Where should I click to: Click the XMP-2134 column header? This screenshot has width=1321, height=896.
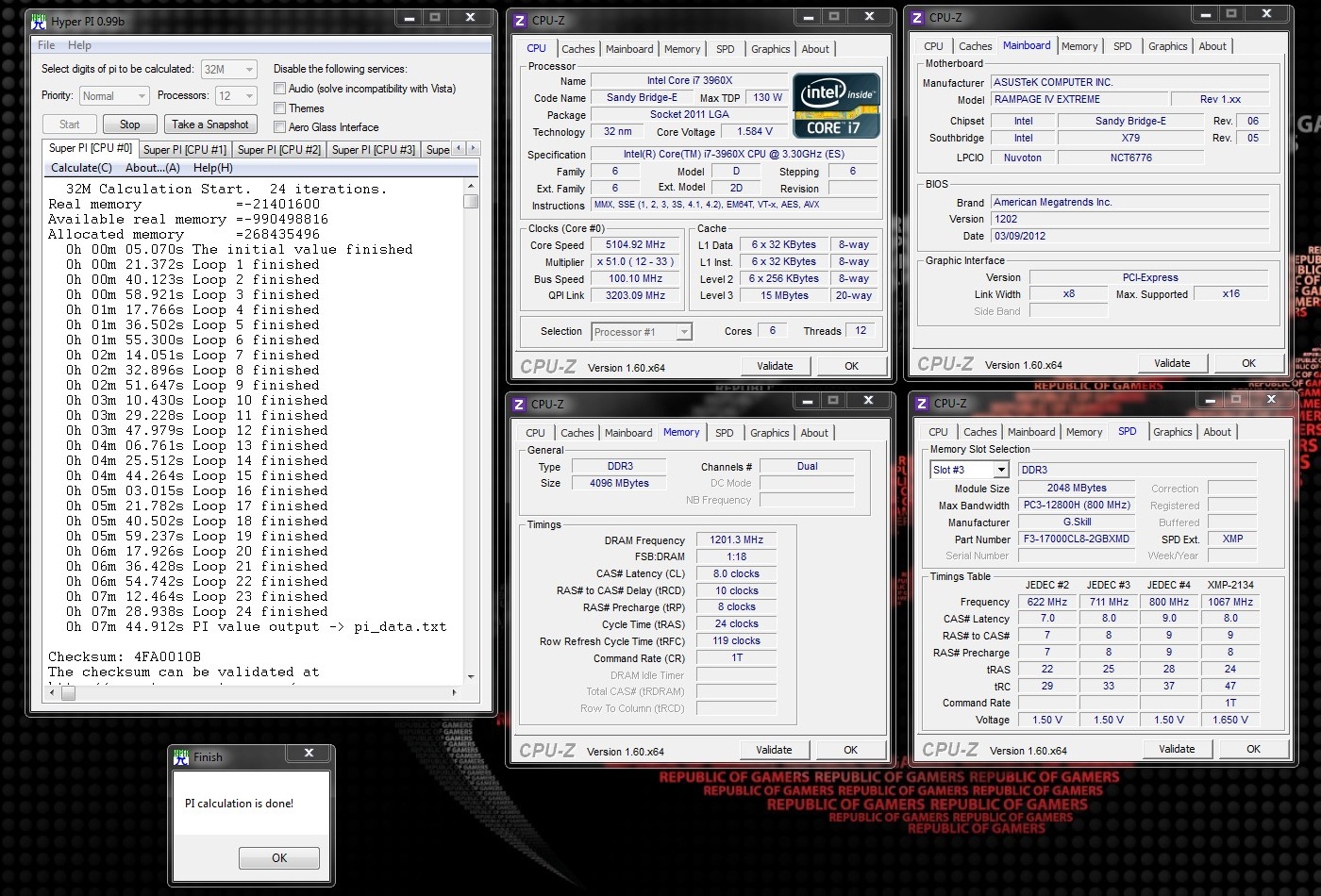click(1230, 585)
